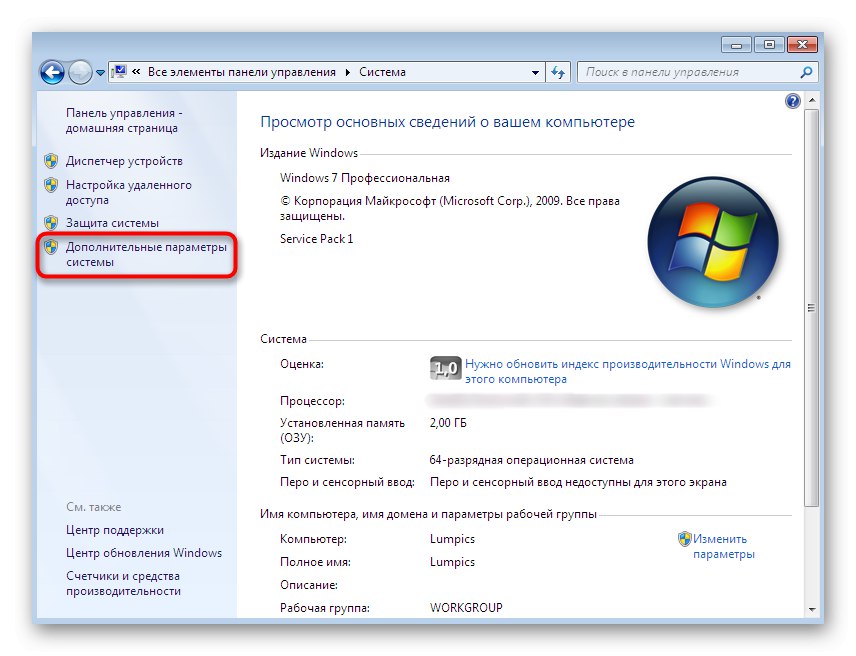Go back with the blue arrow button
856x656 pixels.
52,72
